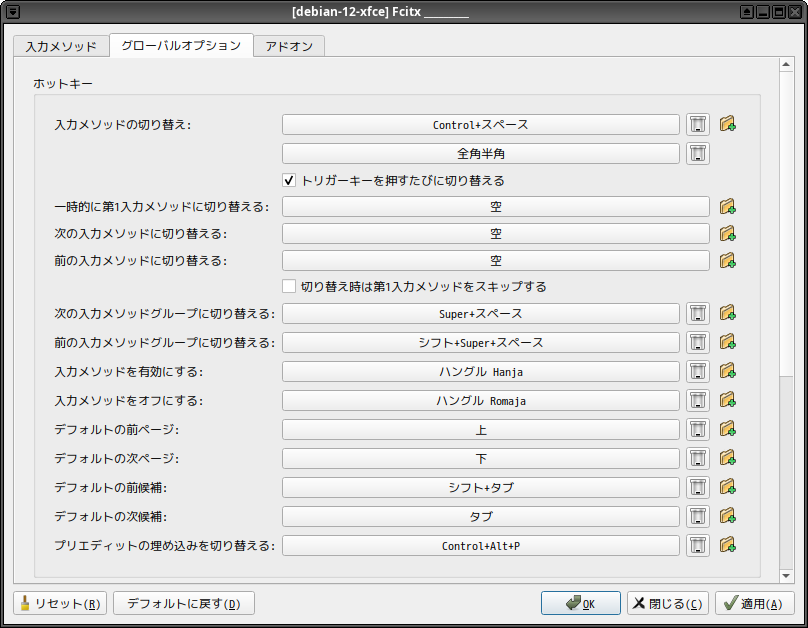Clear the ハングル Hanja activation key
Image resolution: width=808 pixels, height=628 pixels.
point(697,370)
